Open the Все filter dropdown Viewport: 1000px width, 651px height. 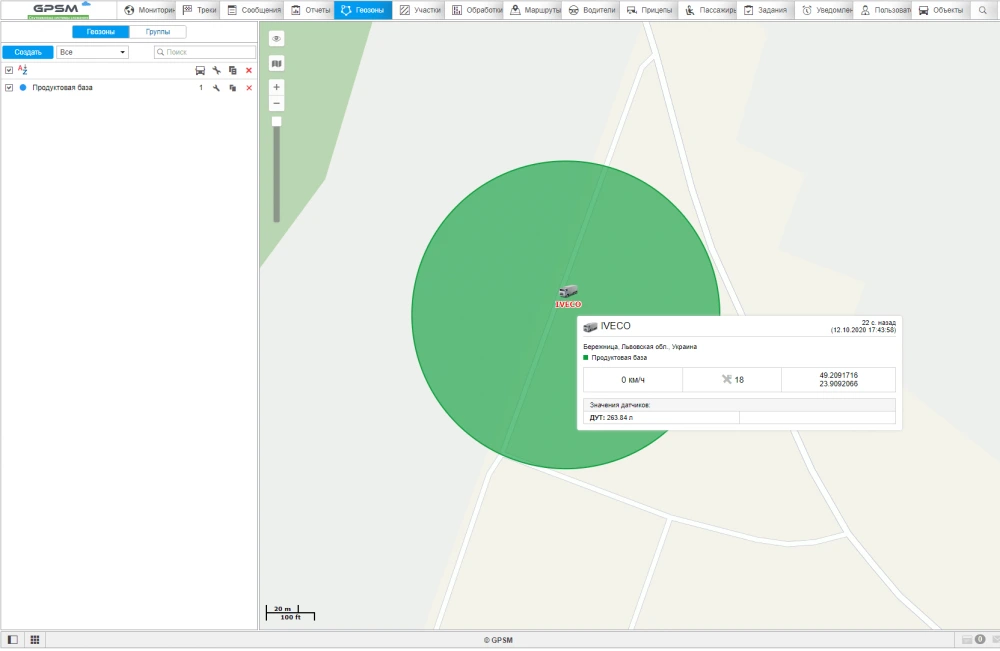pyautogui.click(x=92, y=51)
